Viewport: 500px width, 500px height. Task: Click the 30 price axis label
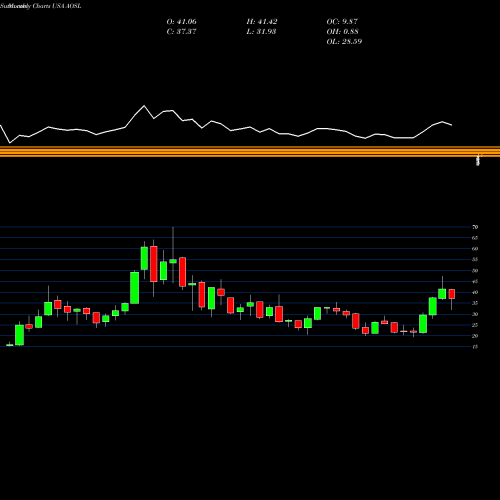tap(475, 314)
